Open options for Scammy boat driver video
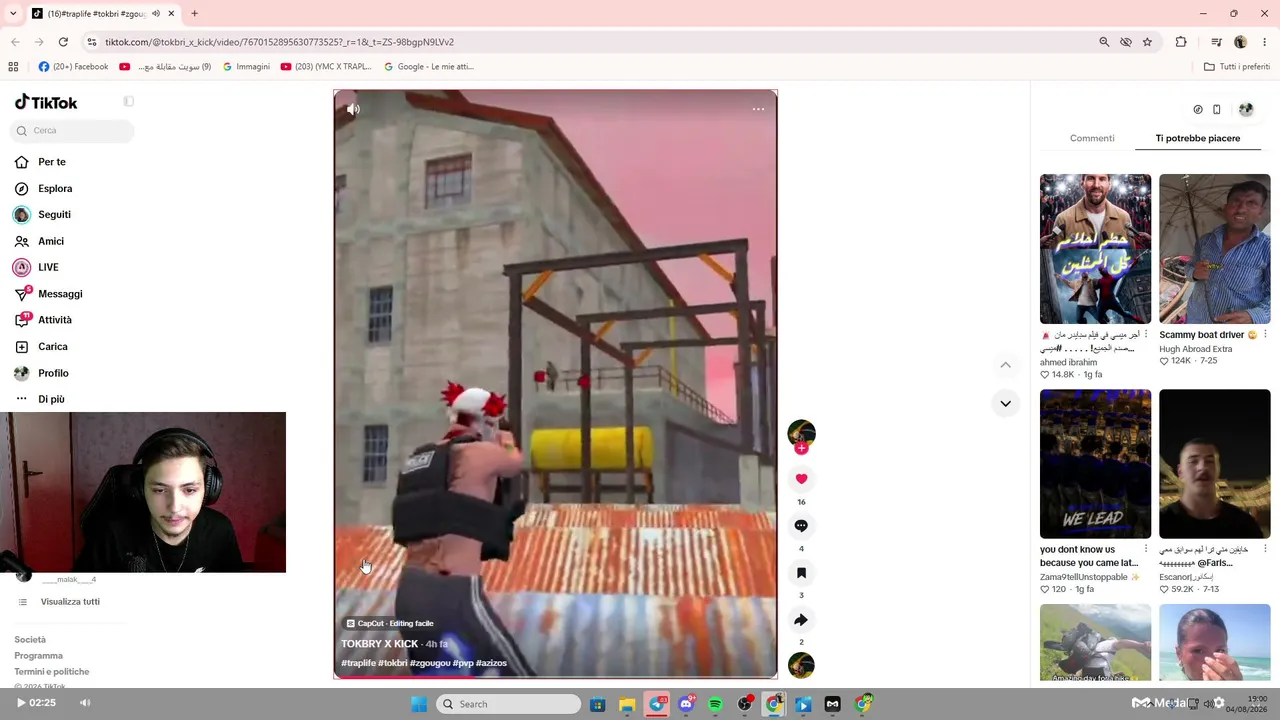Image resolution: width=1280 pixels, height=720 pixels. 1265,335
